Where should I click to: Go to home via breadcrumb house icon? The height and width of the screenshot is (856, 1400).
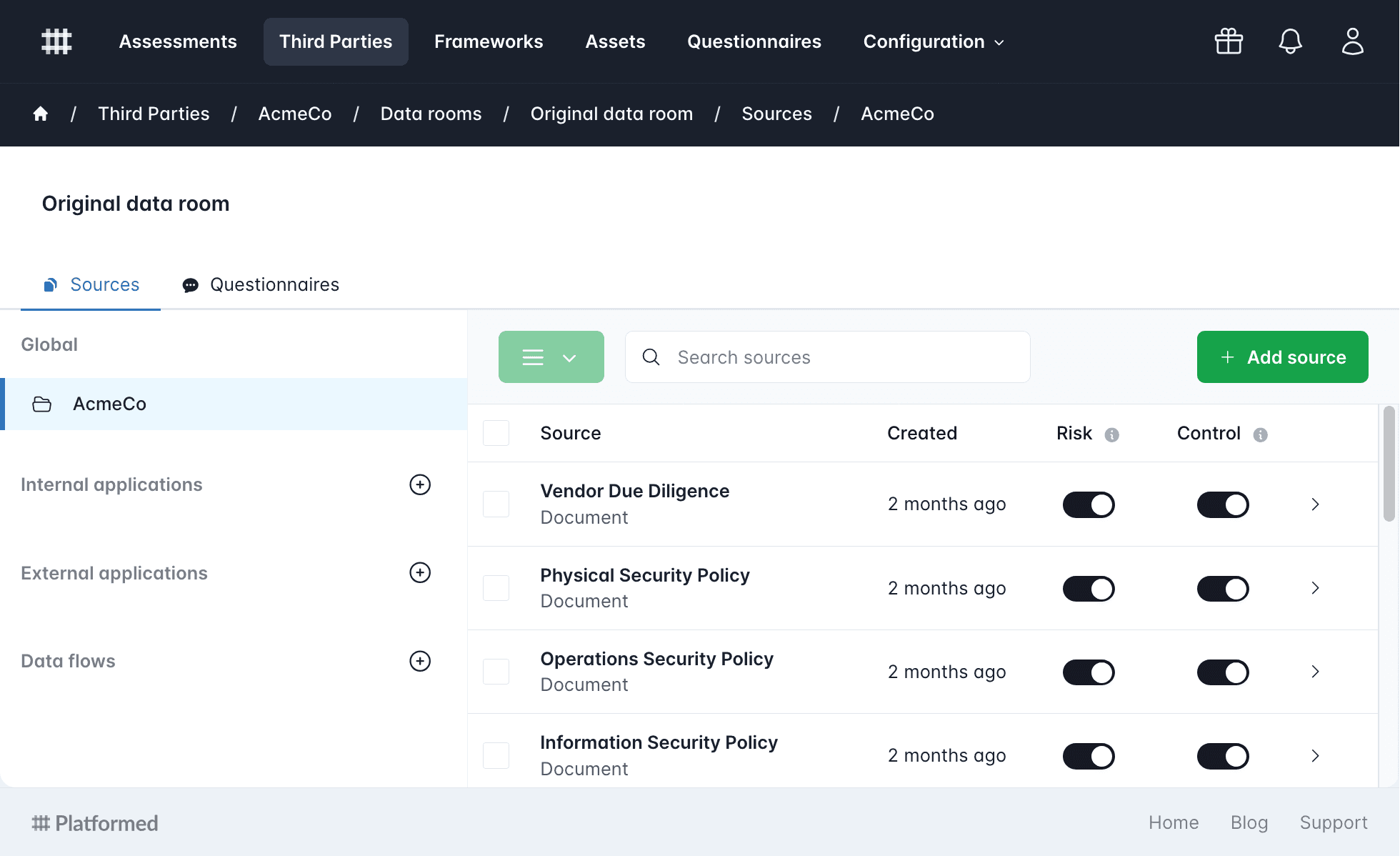tap(41, 114)
